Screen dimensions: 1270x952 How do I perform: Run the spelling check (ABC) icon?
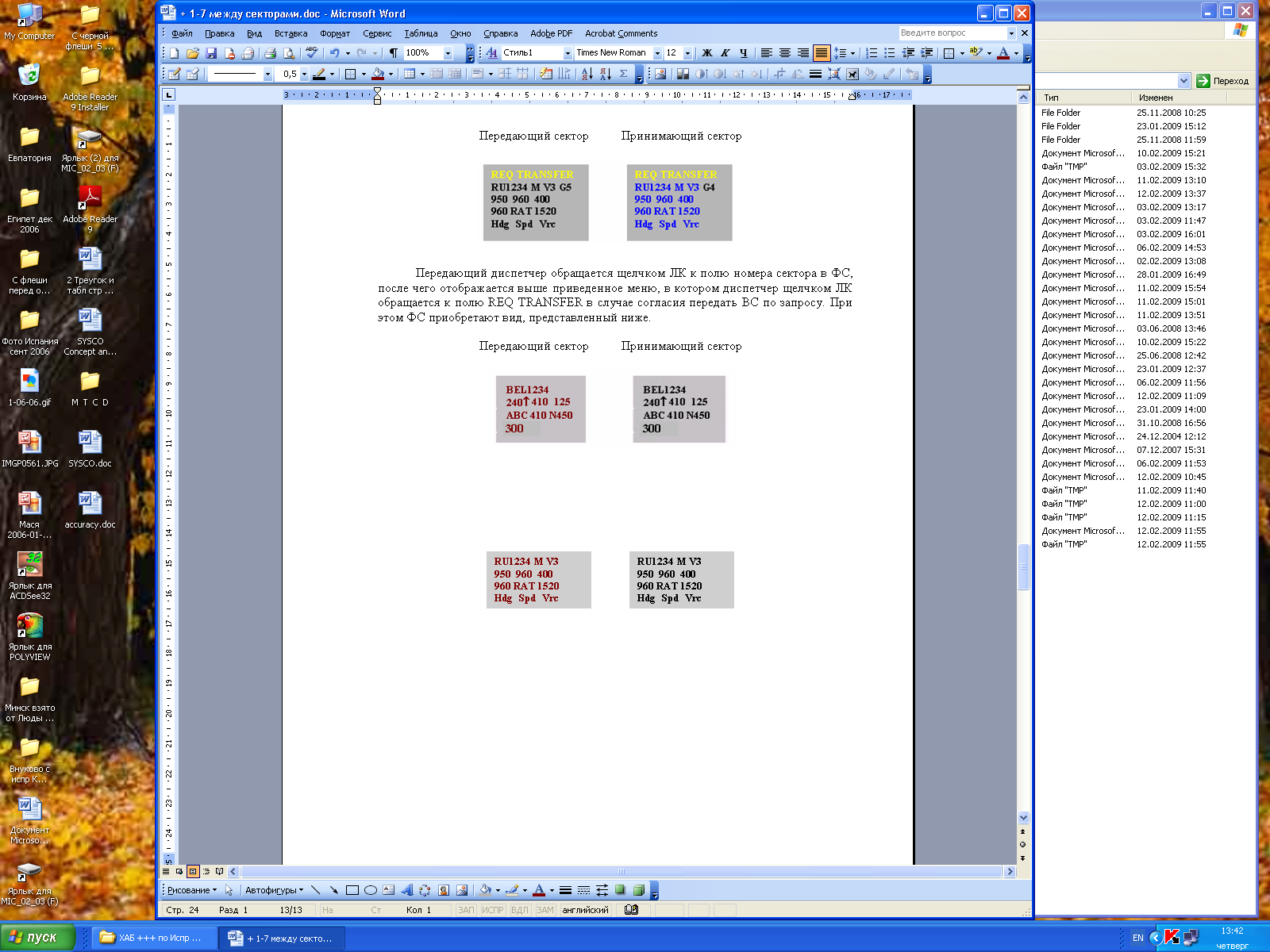(312, 53)
